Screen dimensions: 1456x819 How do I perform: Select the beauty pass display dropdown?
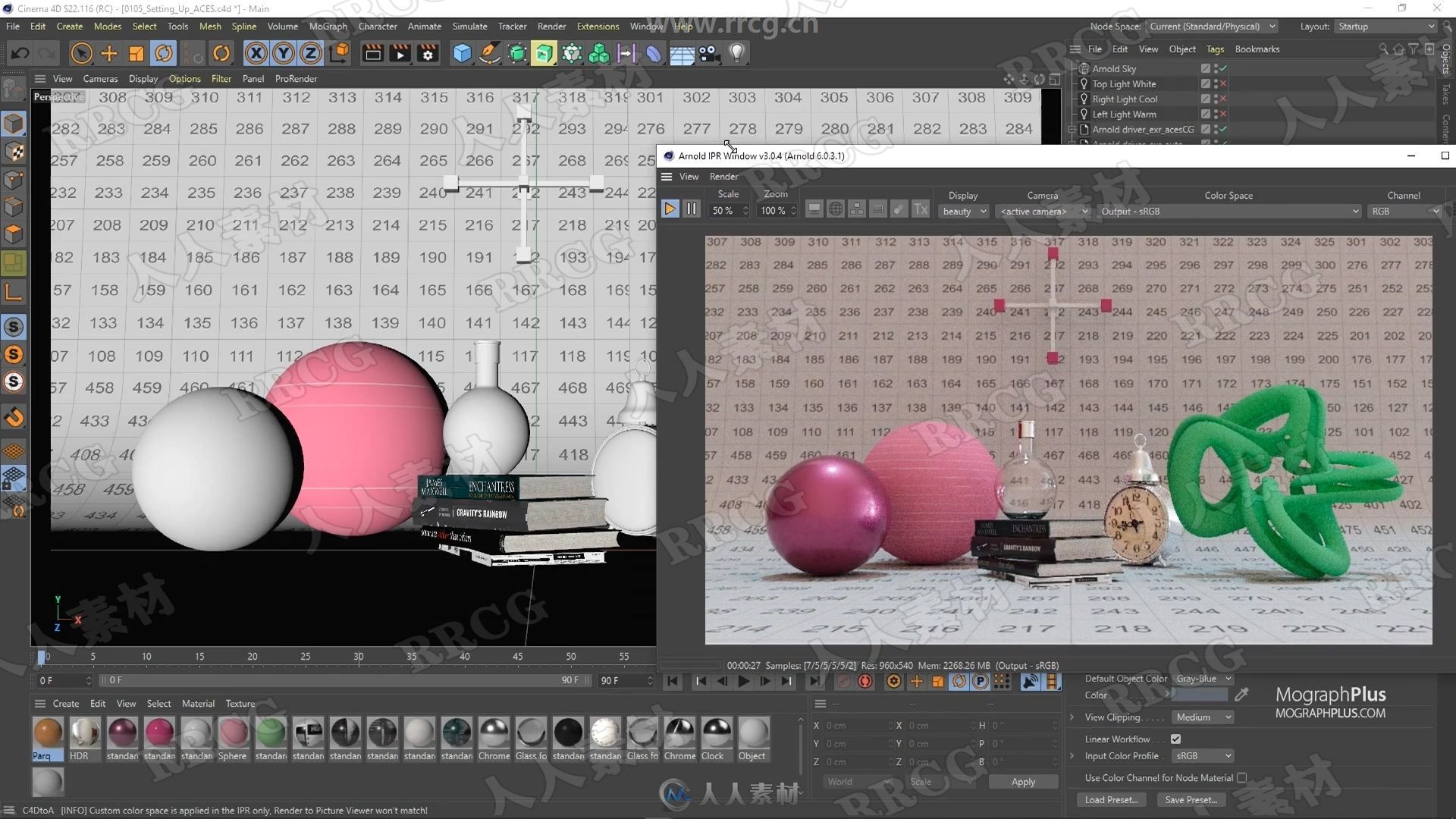(x=962, y=211)
